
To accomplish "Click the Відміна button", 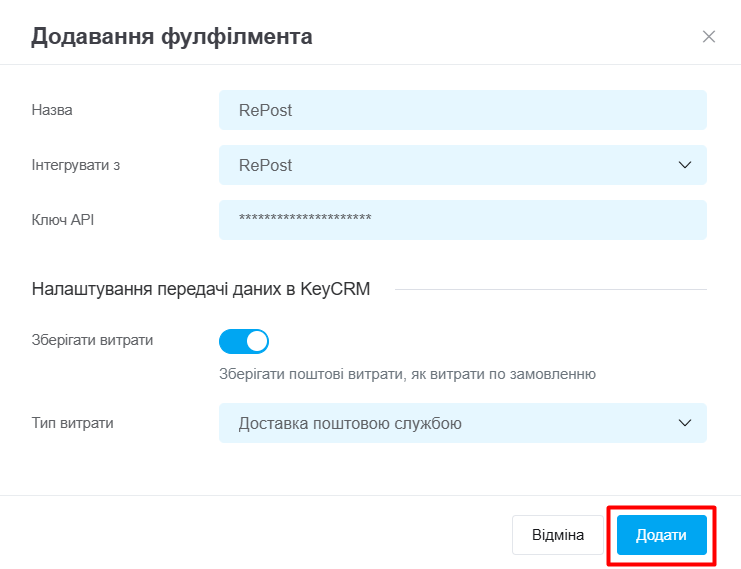I will (558, 535).
